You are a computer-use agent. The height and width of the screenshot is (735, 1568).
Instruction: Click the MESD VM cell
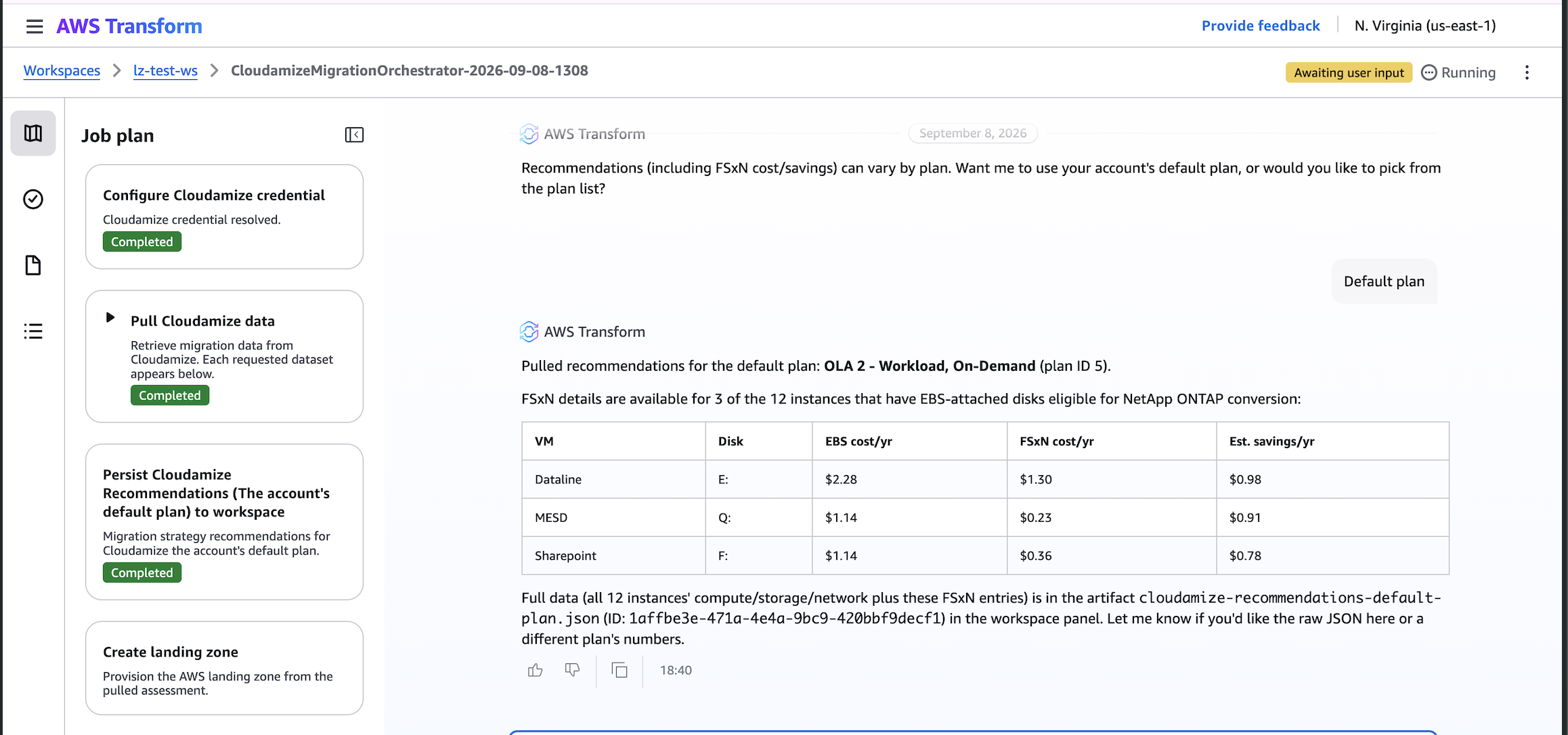pyautogui.click(x=613, y=518)
